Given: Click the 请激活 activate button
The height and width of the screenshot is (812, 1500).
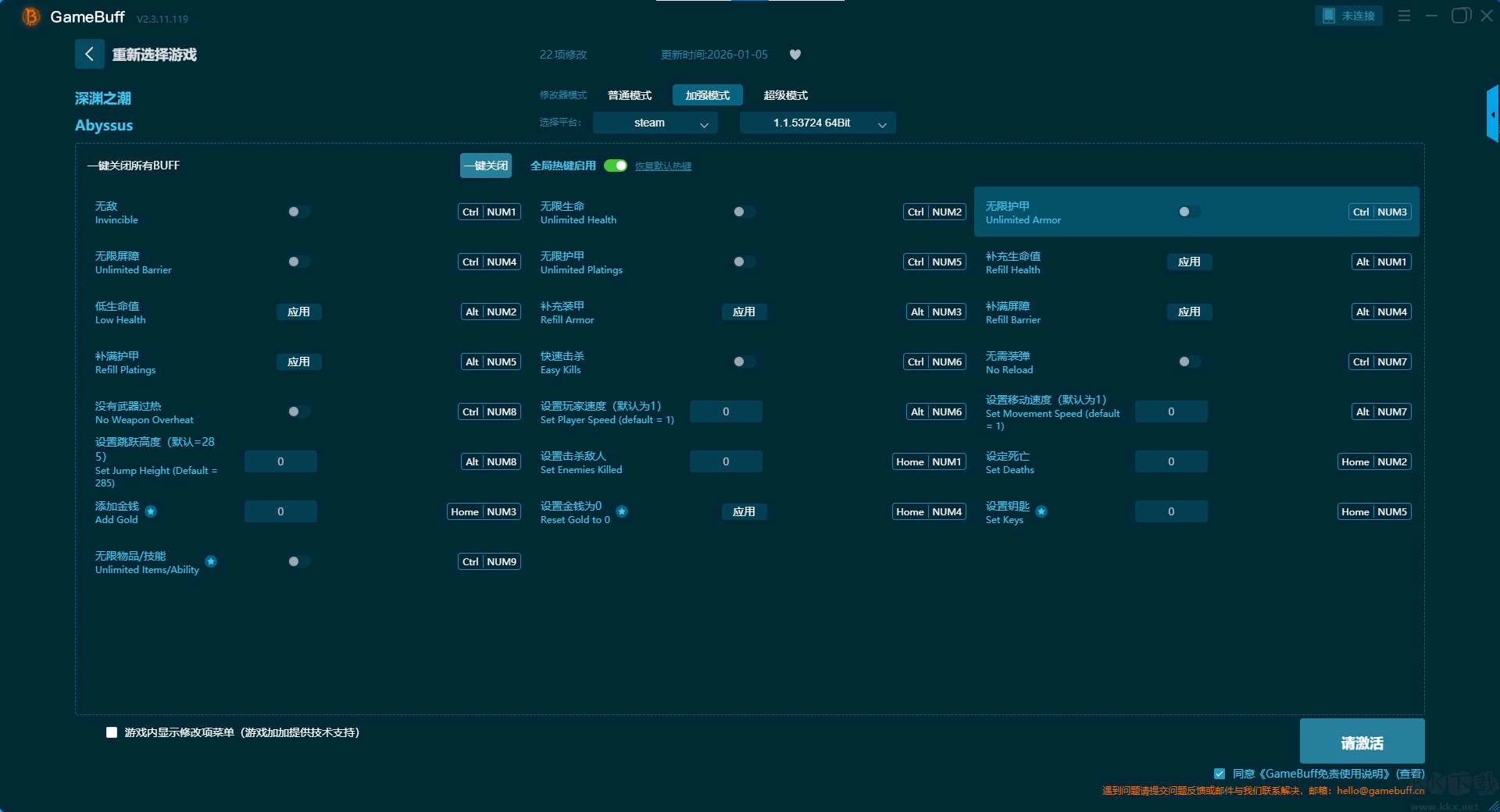Looking at the screenshot, I should tap(1362, 742).
